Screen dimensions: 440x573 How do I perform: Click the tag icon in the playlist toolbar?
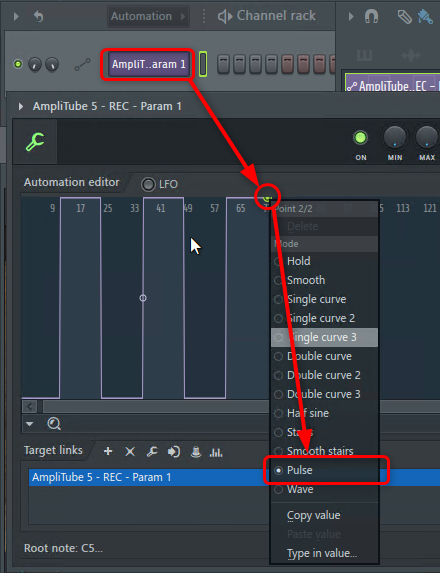coord(404,17)
